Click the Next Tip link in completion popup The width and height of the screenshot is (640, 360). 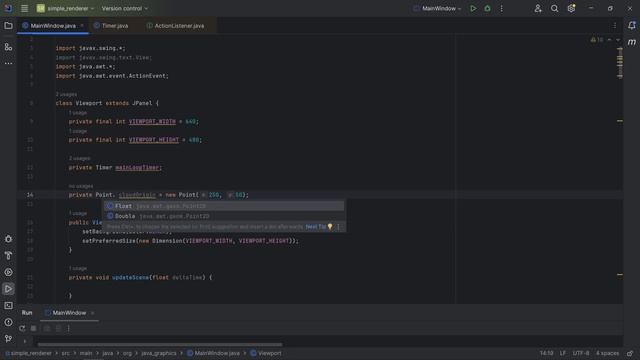[316, 227]
